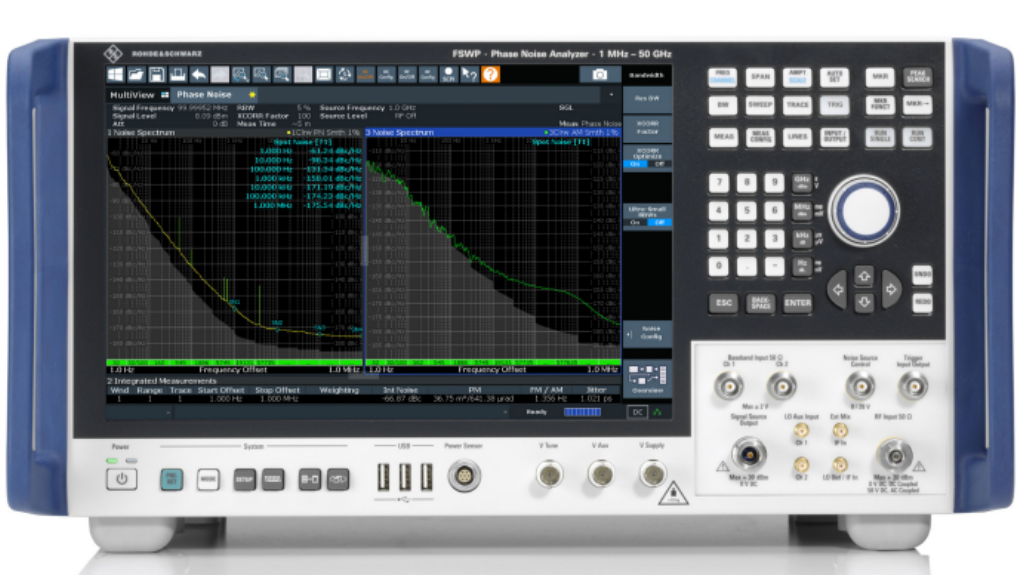Click the GHz unit key
1022x588 pixels.
pos(802,183)
